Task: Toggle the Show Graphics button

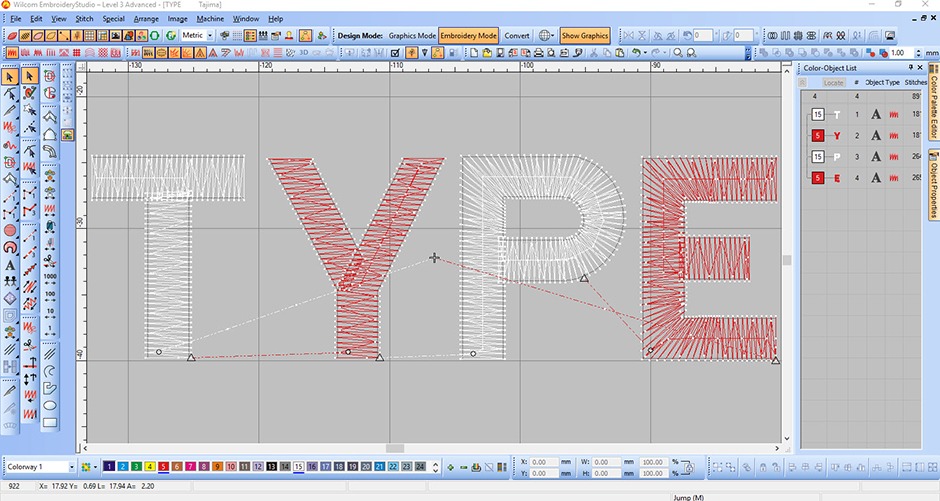Action: [x=585, y=35]
